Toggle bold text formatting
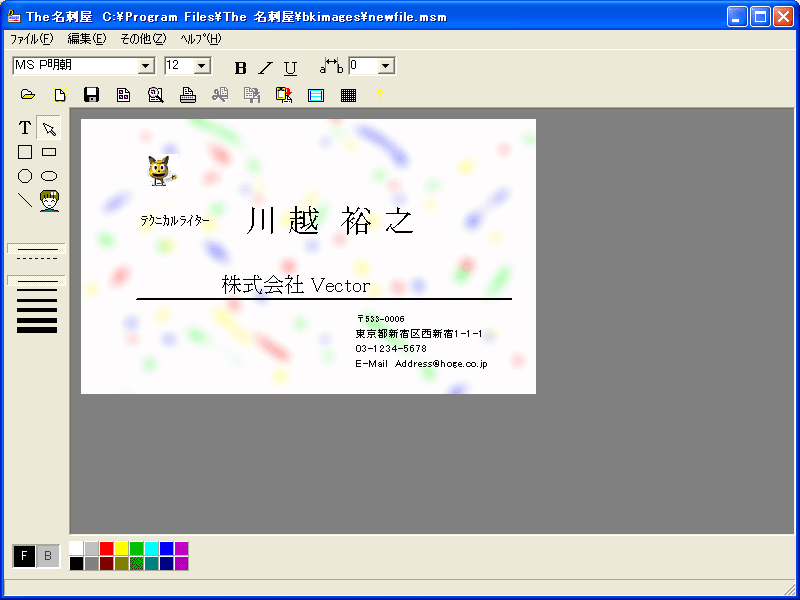 240,68
